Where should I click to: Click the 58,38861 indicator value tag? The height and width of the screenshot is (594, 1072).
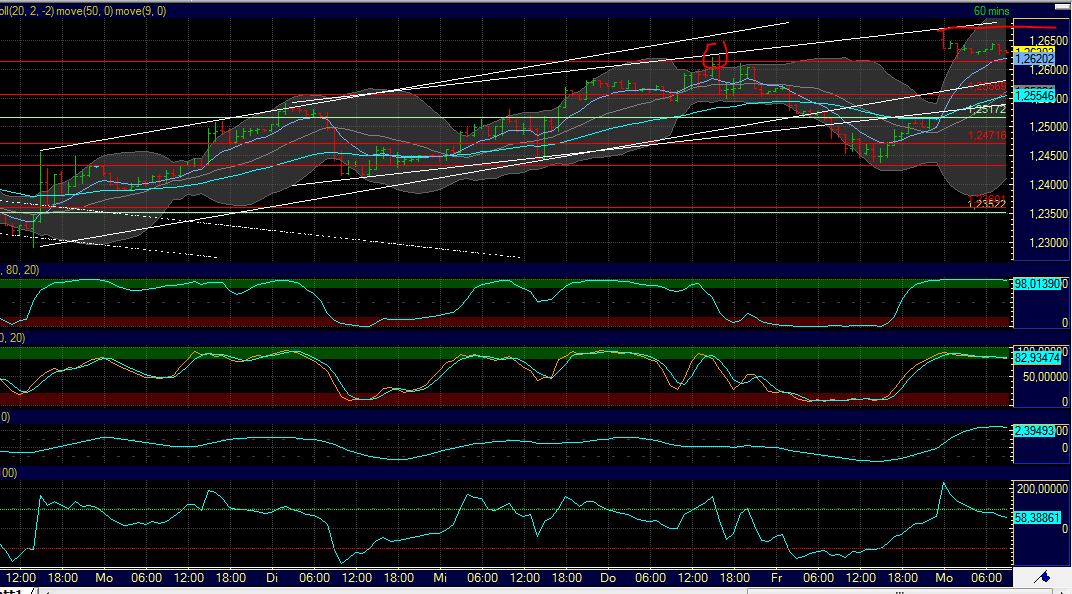click(x=1037, y=518)
